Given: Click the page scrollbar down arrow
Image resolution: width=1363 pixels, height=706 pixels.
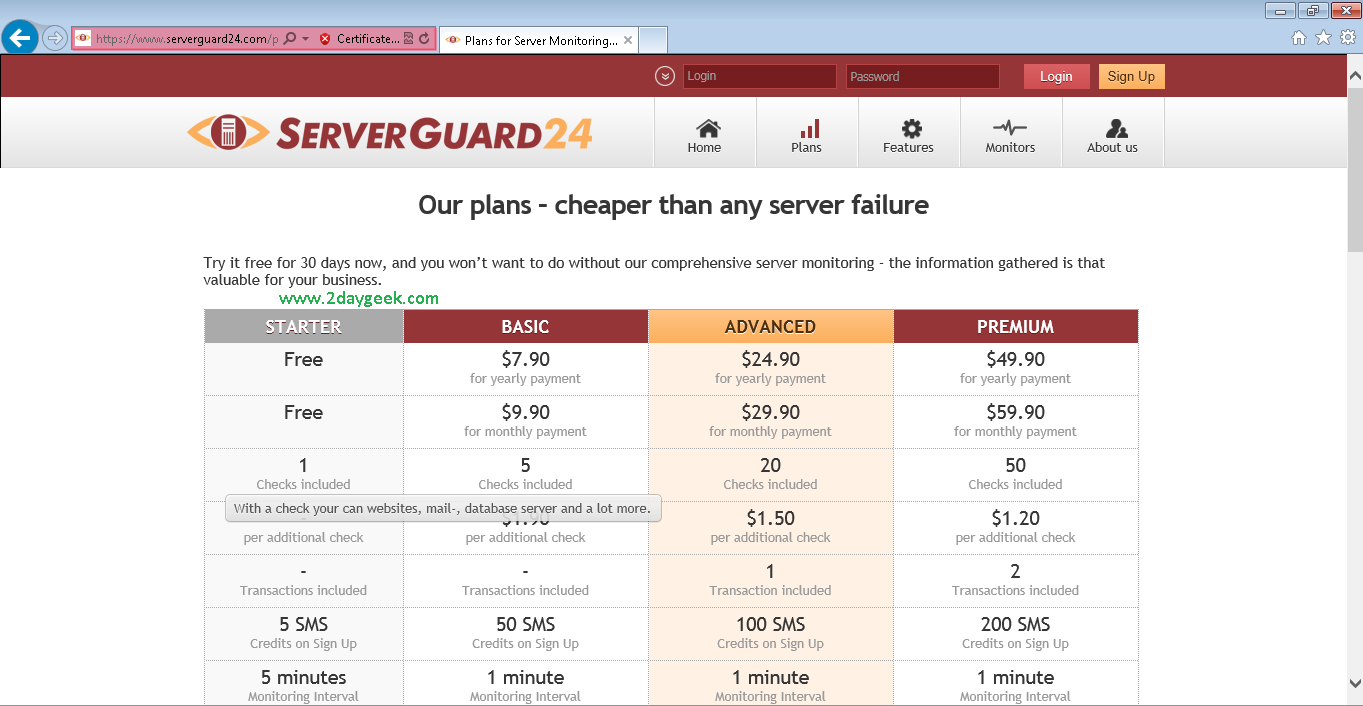Looking at the screenshot, I should tap(1355, 684).
